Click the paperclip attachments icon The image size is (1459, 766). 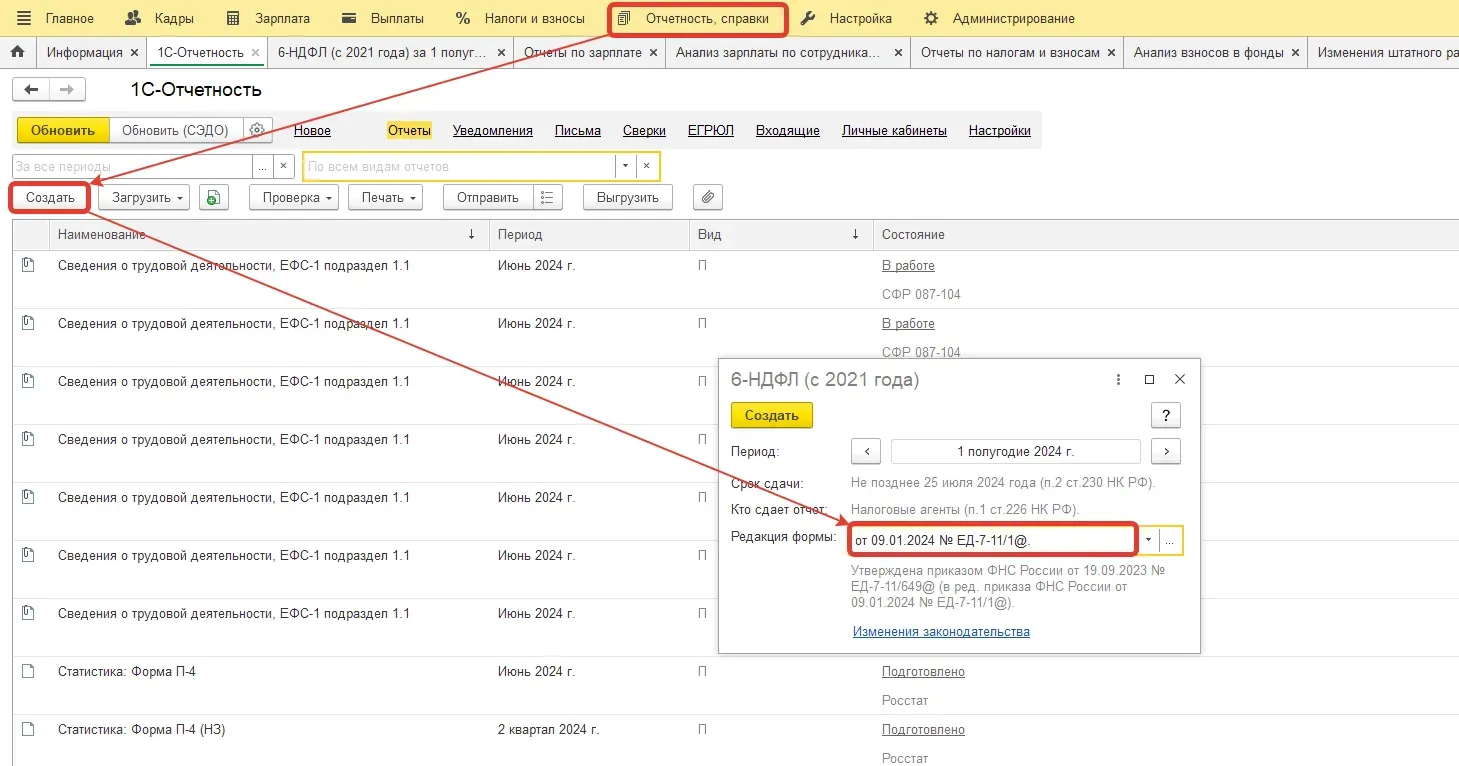708,198
